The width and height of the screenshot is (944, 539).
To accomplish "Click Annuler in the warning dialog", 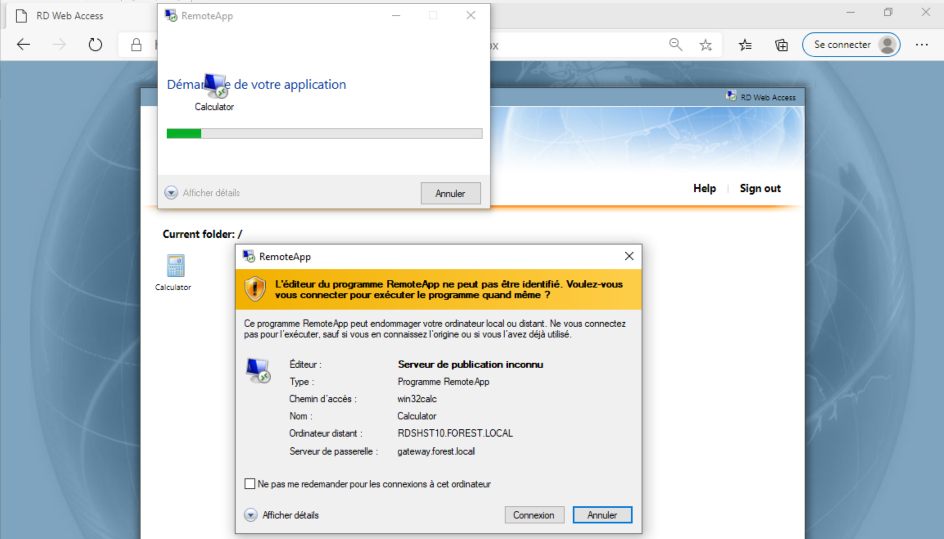I will click(602, 515).
